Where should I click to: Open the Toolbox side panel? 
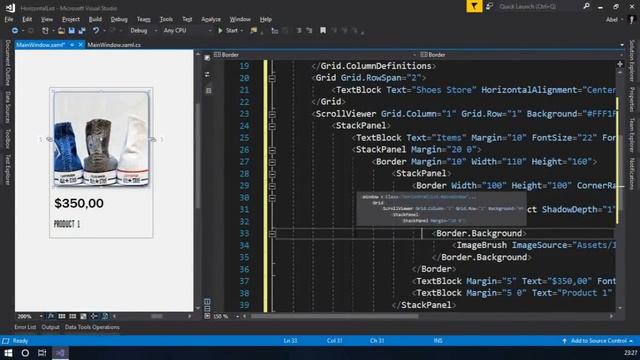(7, 139)
